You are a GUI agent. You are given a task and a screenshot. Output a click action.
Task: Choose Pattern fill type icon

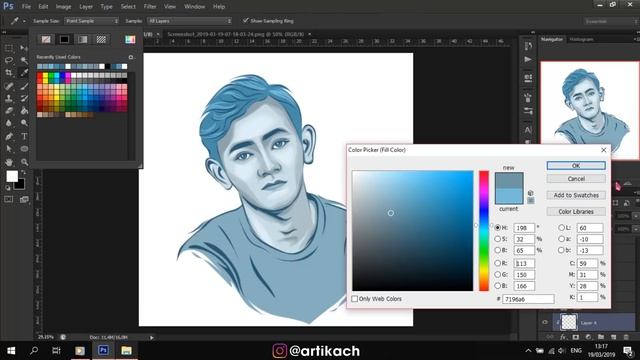coord(101,39)
